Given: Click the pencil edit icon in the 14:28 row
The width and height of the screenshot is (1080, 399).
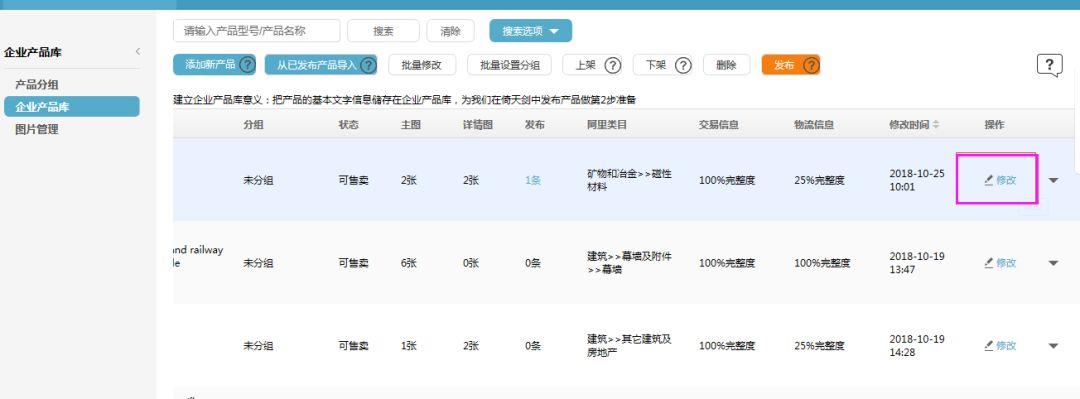Looking at the screenshot, I should [x=988, y=345].
